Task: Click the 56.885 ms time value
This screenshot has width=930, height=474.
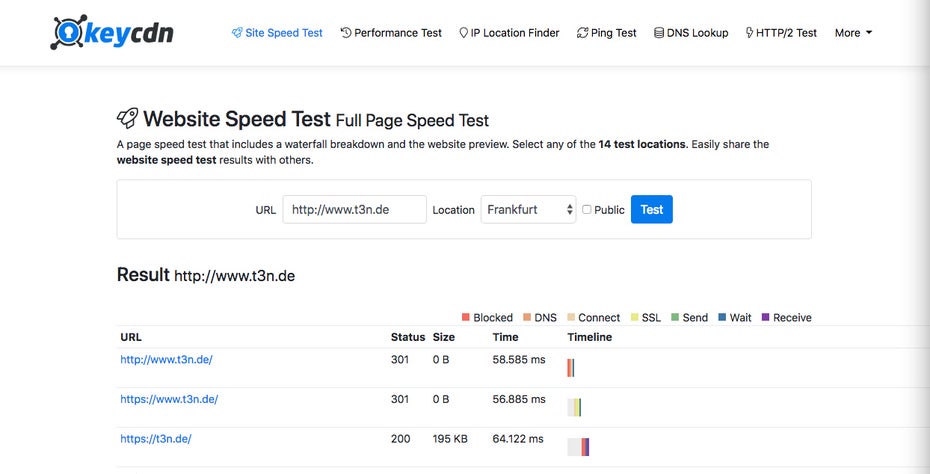Action: pos(519,399)
